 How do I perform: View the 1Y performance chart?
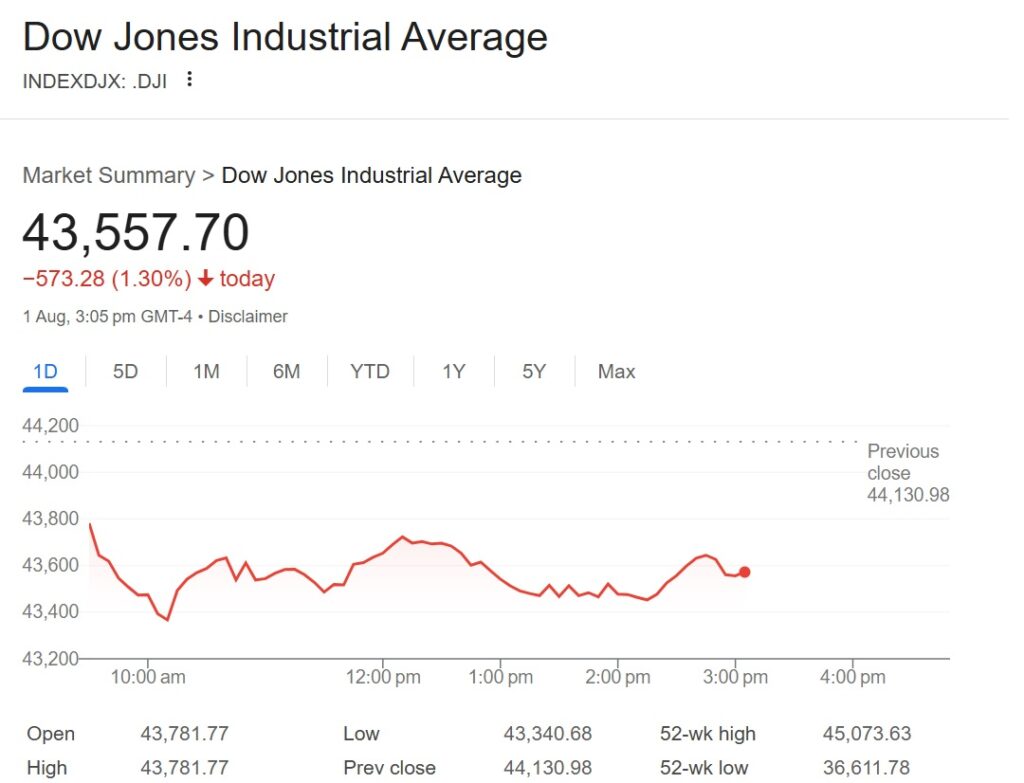point(453,371)
